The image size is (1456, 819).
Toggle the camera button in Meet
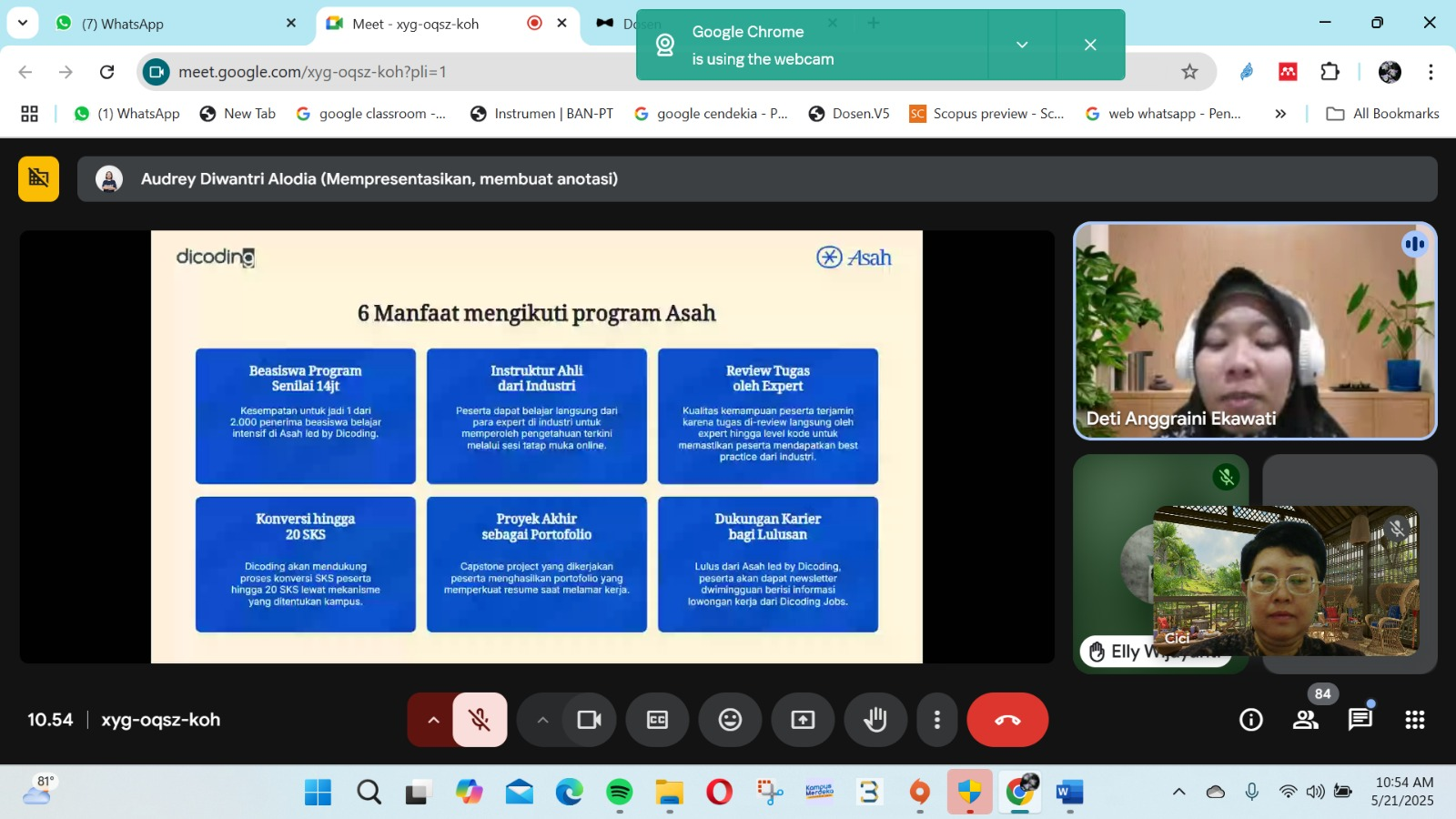pyautogui.click(x=589, y=720)
